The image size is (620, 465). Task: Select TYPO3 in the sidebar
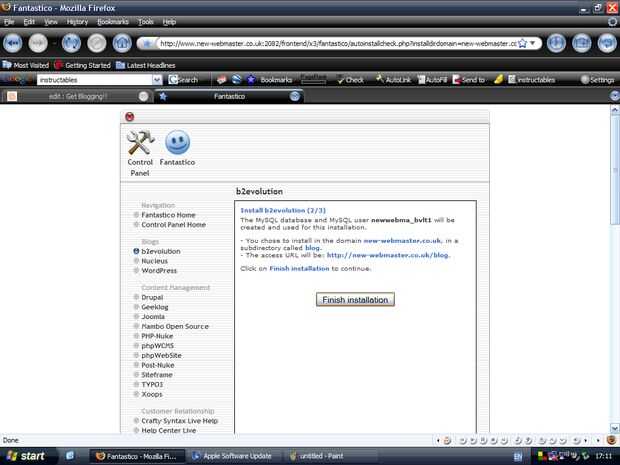(x=152, y=384)
